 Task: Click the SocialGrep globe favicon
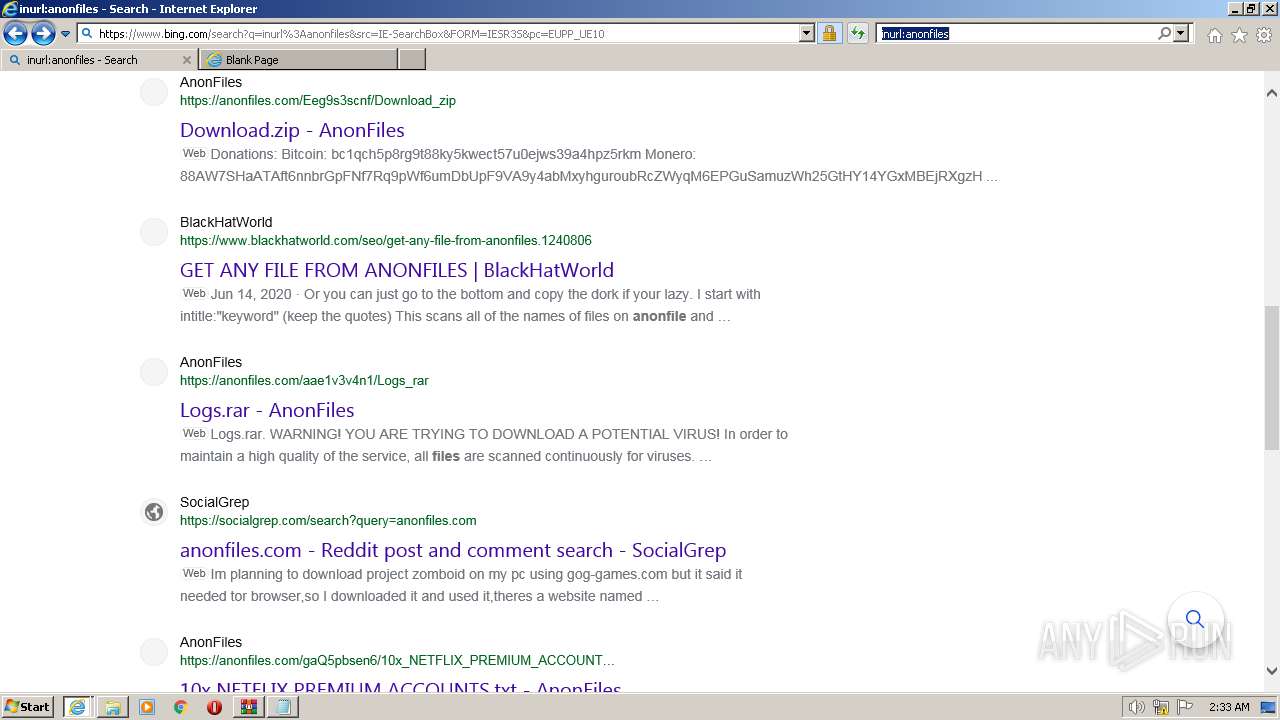[x=154, y=512]
